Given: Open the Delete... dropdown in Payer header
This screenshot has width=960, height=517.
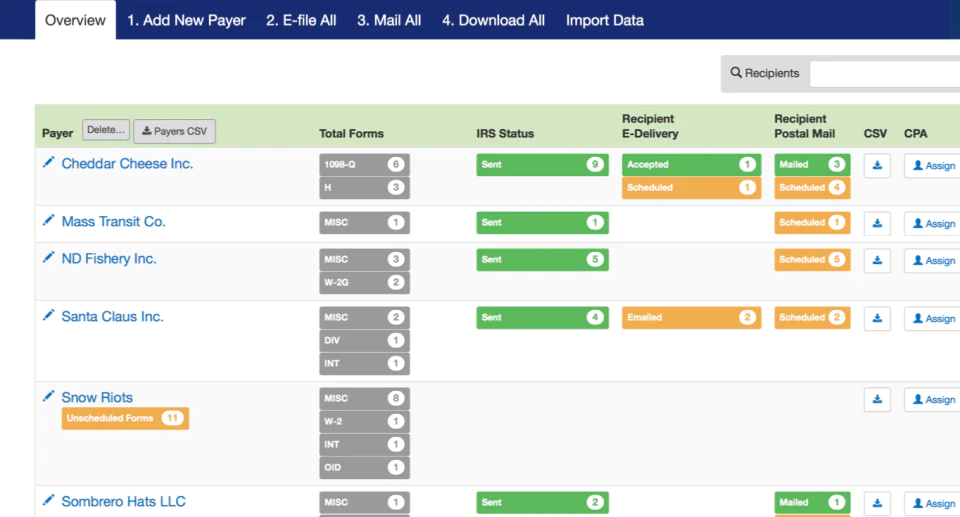Looking at the screenshot, I should pos(106,130).
